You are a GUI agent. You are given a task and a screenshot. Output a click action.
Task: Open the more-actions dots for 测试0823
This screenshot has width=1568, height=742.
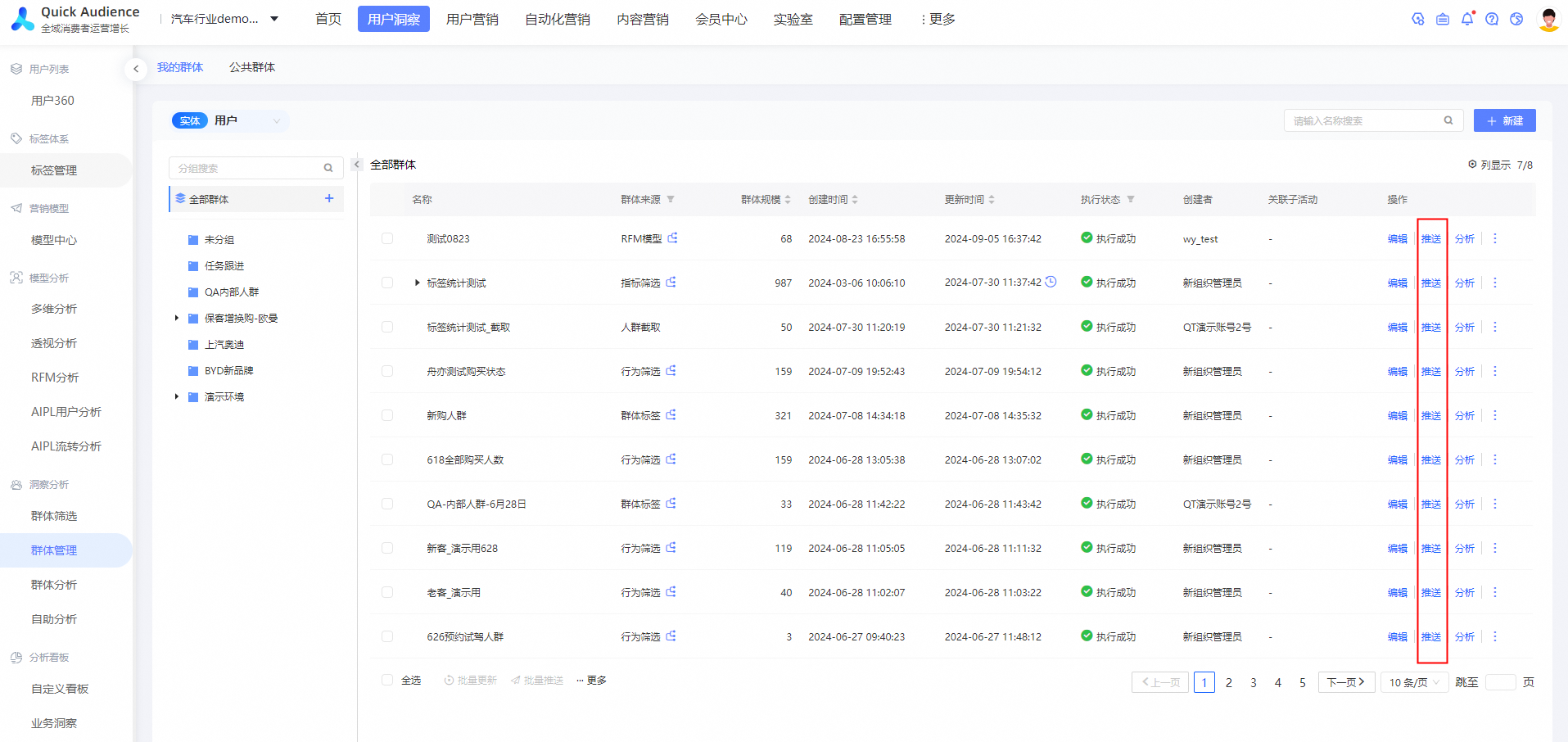click(x=1495, y=238)
